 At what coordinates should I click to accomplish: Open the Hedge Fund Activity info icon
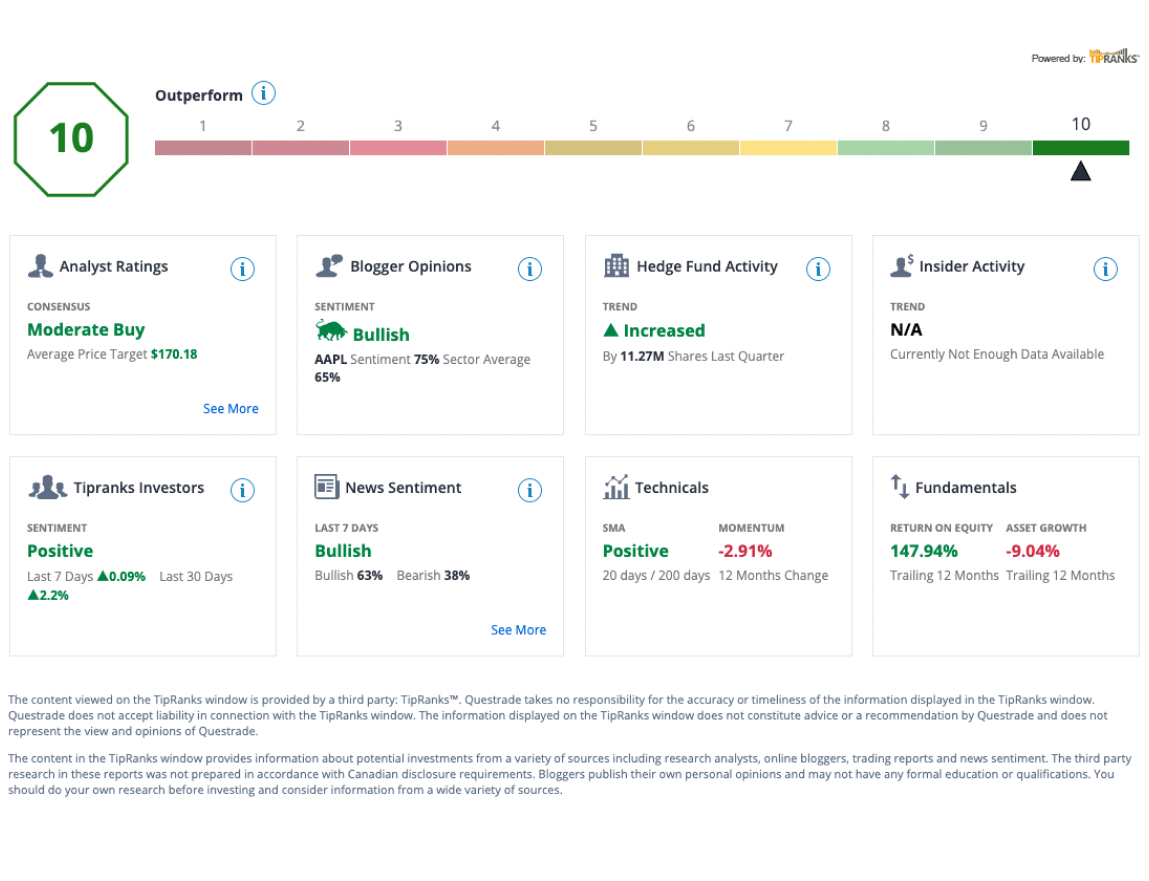tap(818, 269)
